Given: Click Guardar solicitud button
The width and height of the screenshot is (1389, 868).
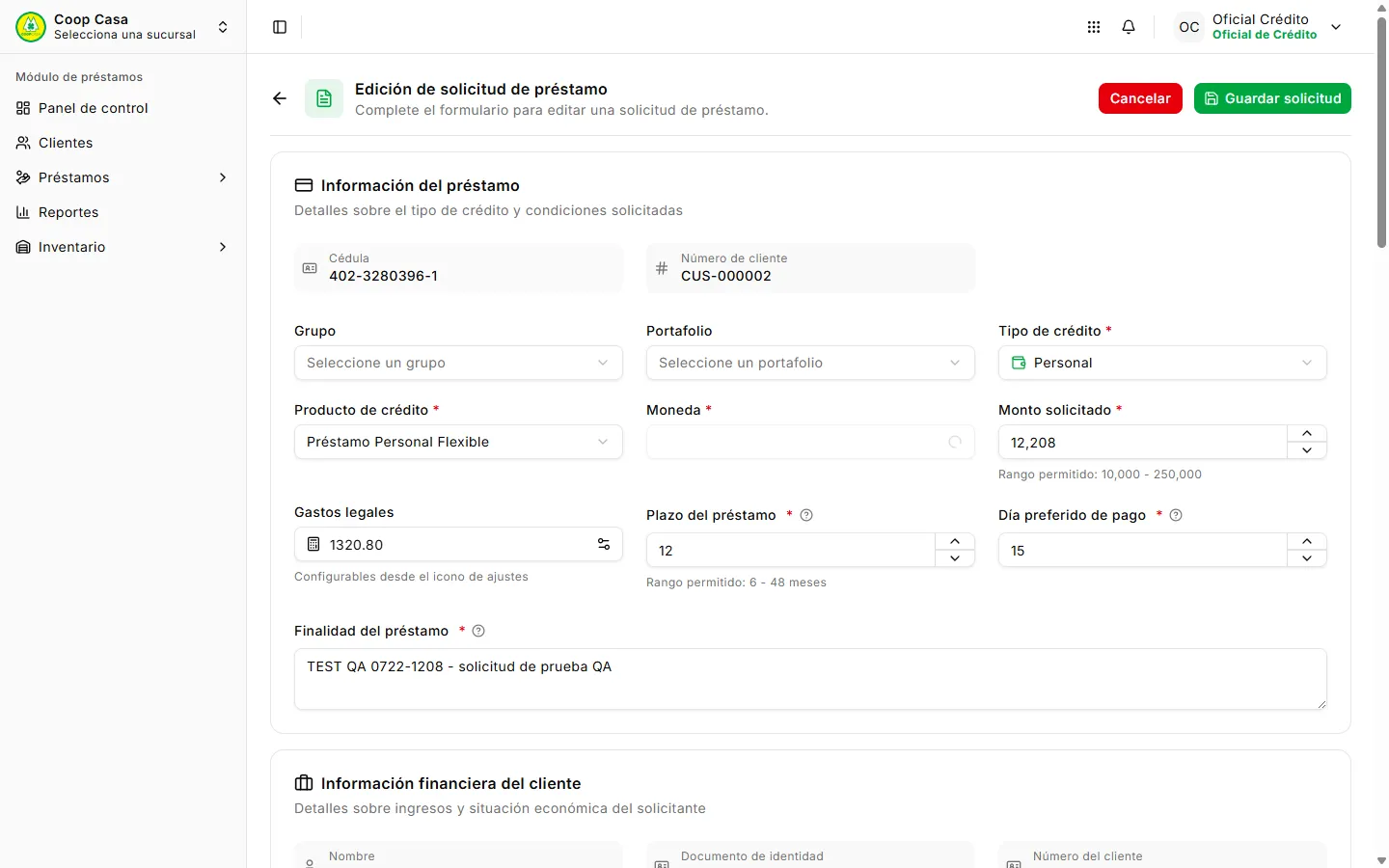Looking at the screenshot, I should tap(1272, 98).
